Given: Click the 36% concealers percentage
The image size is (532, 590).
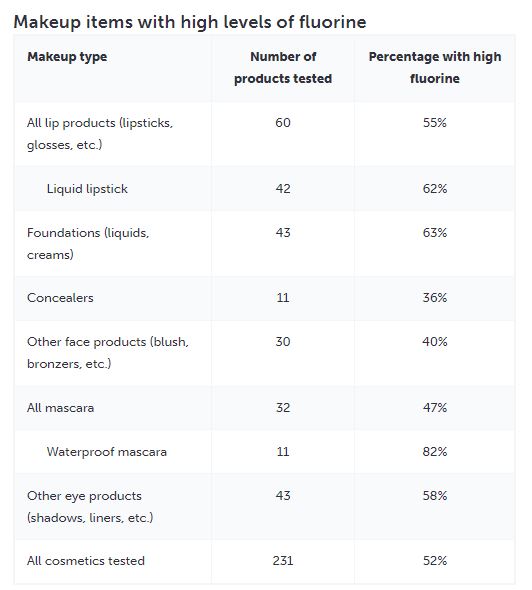Looking at the screenshot, I should point(435,298).
